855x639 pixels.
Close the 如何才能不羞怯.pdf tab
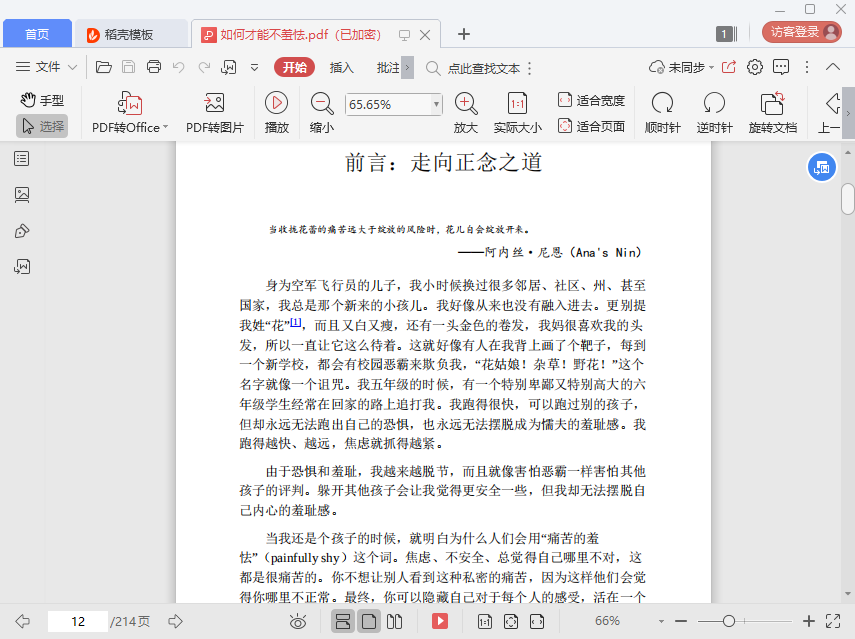point(425,35)
